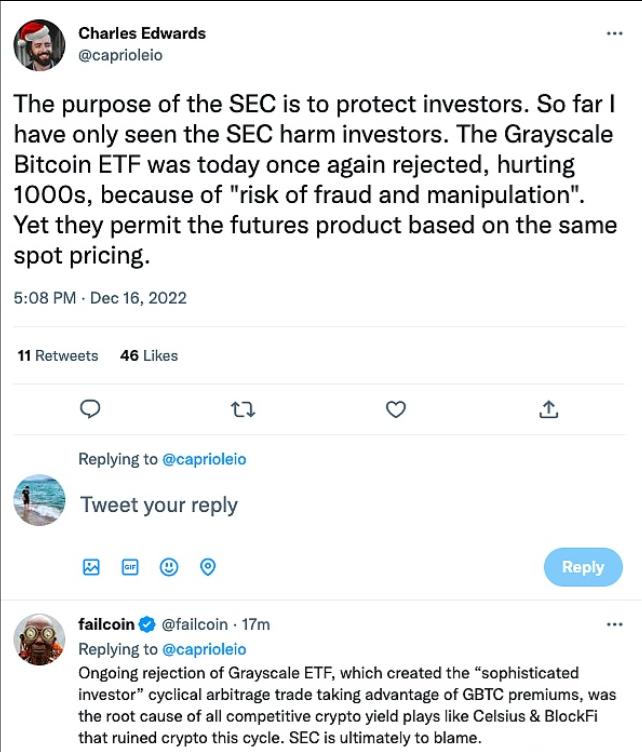This screenshot has width=642, height=752.
Task: Add location pin to reply
Action: [208, 567]
